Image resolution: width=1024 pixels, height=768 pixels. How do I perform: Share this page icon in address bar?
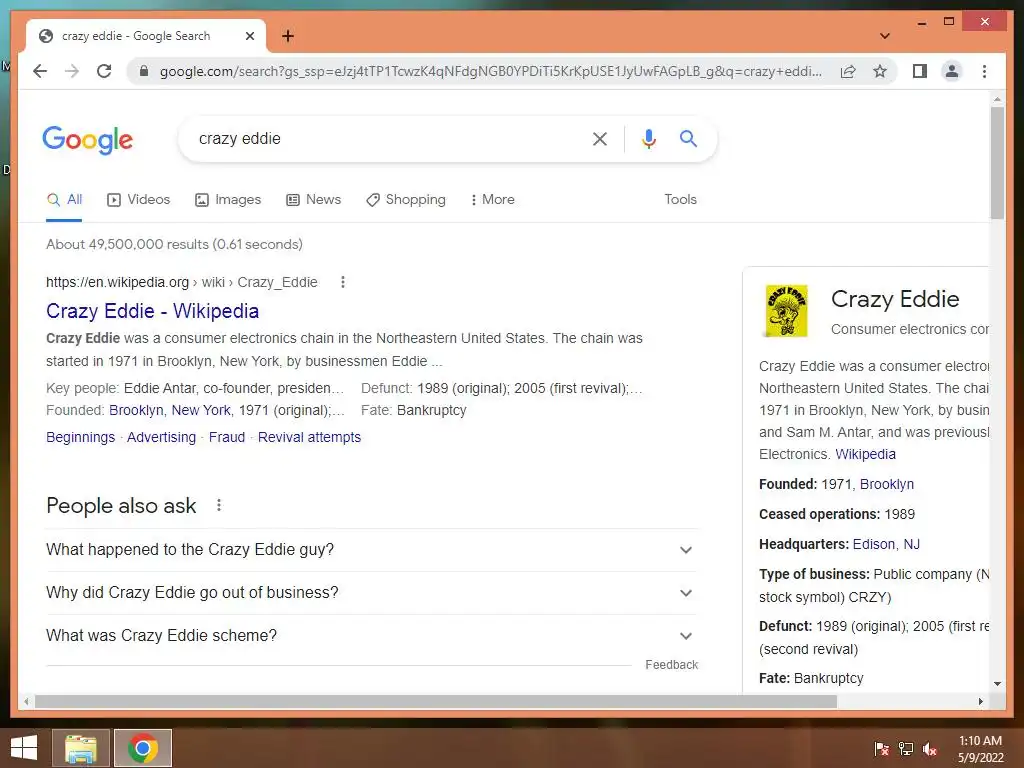(x=848, y=71)
